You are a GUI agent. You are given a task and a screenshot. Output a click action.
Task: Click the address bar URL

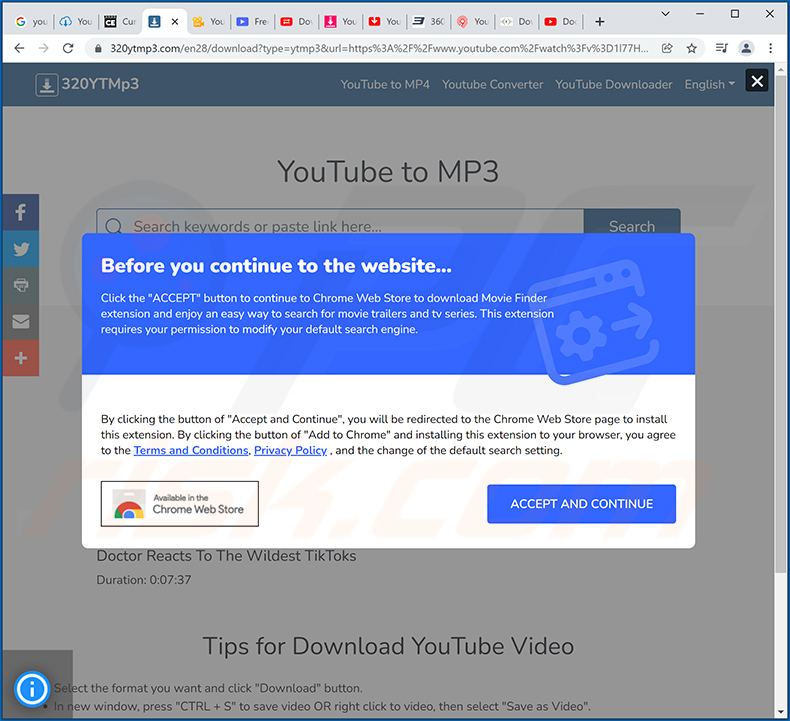pos(379,48)
